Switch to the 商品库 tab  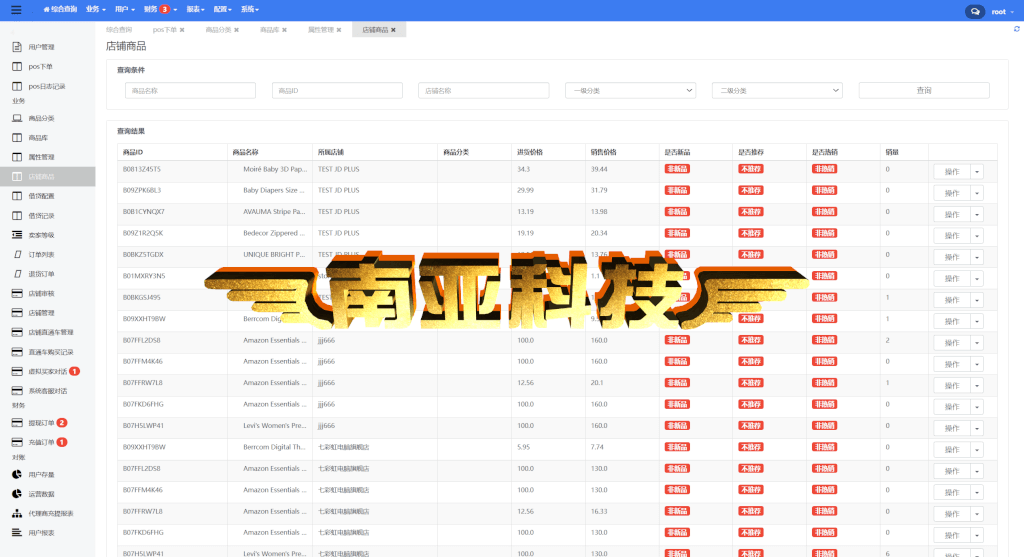tap(269, 29)
